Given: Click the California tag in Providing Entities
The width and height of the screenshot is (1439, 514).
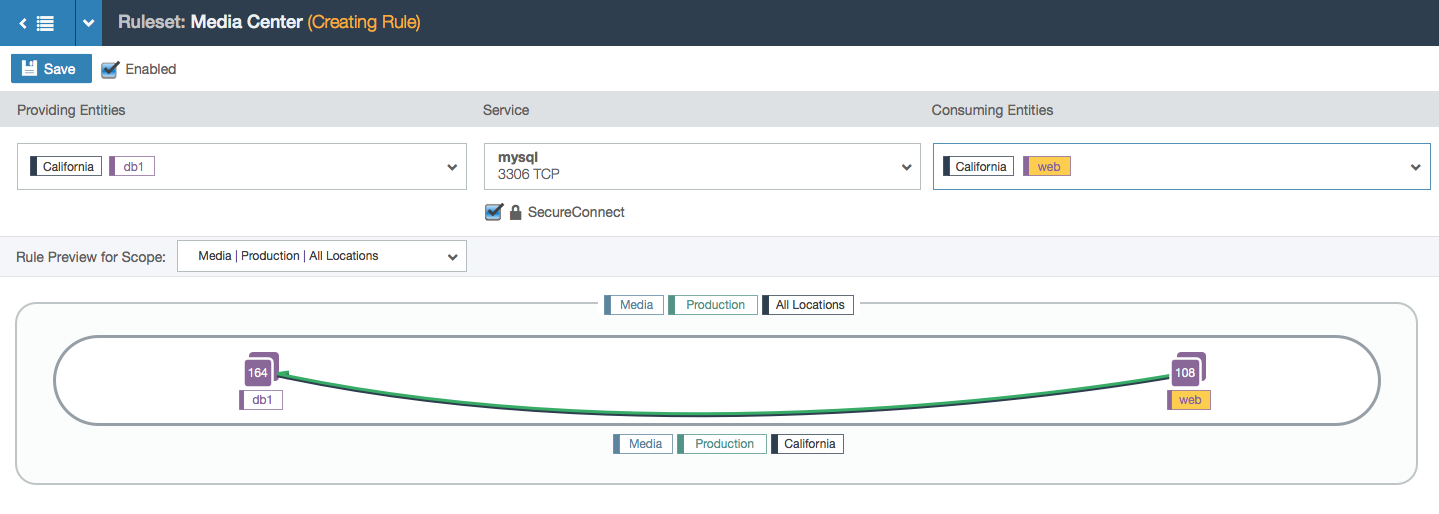Looking at the screenshot, I should pyautogui.click(x=66, y=167).
